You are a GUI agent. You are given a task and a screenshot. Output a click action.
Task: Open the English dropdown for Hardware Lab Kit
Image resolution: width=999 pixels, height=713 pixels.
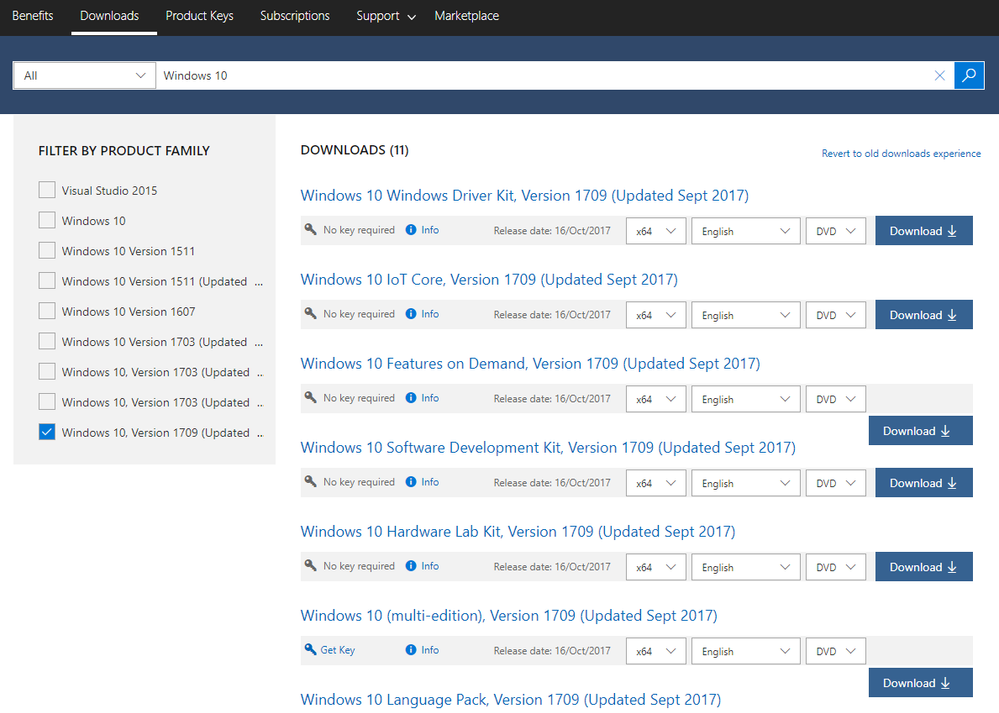(745, 568)
